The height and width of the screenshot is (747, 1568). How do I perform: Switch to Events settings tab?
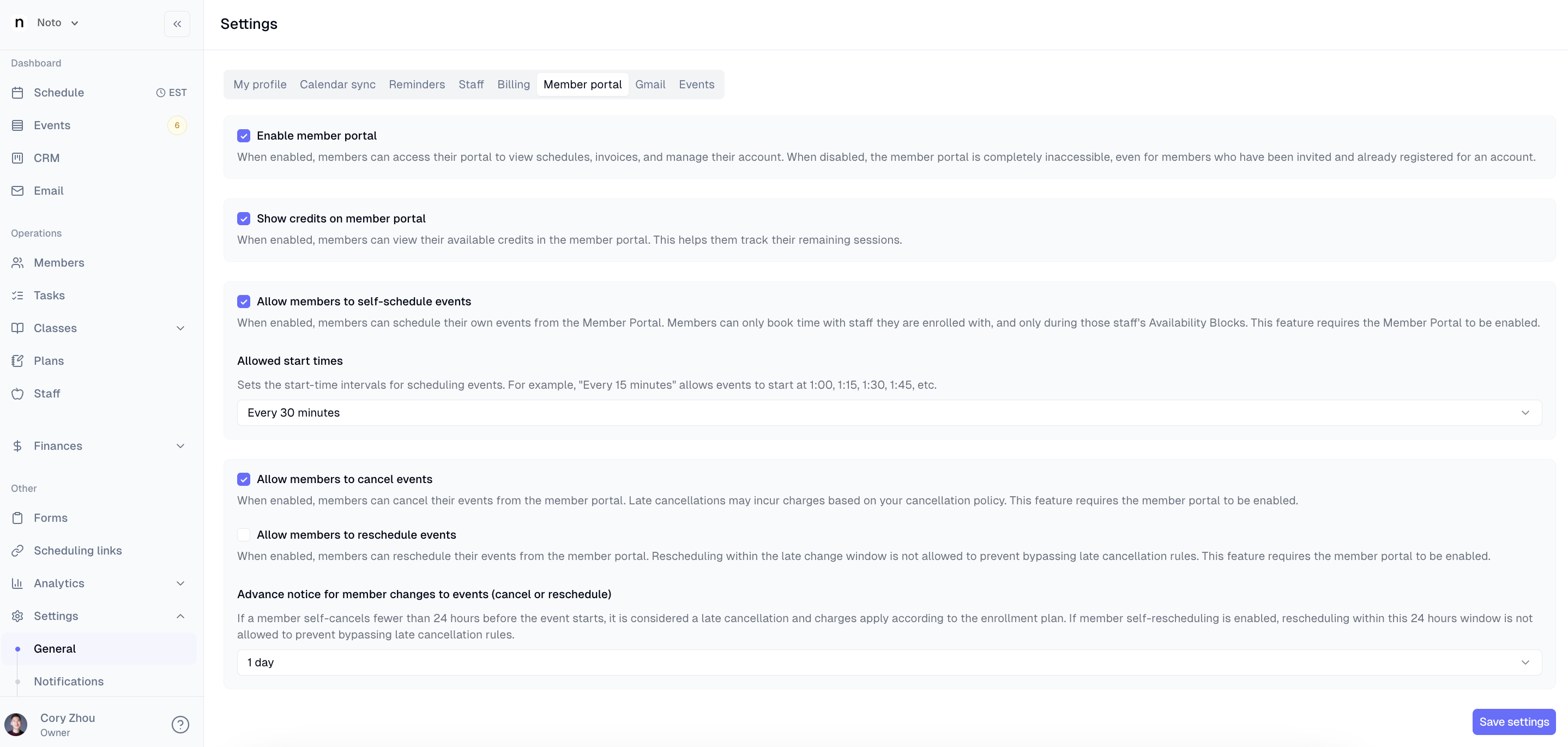[696, 85]
